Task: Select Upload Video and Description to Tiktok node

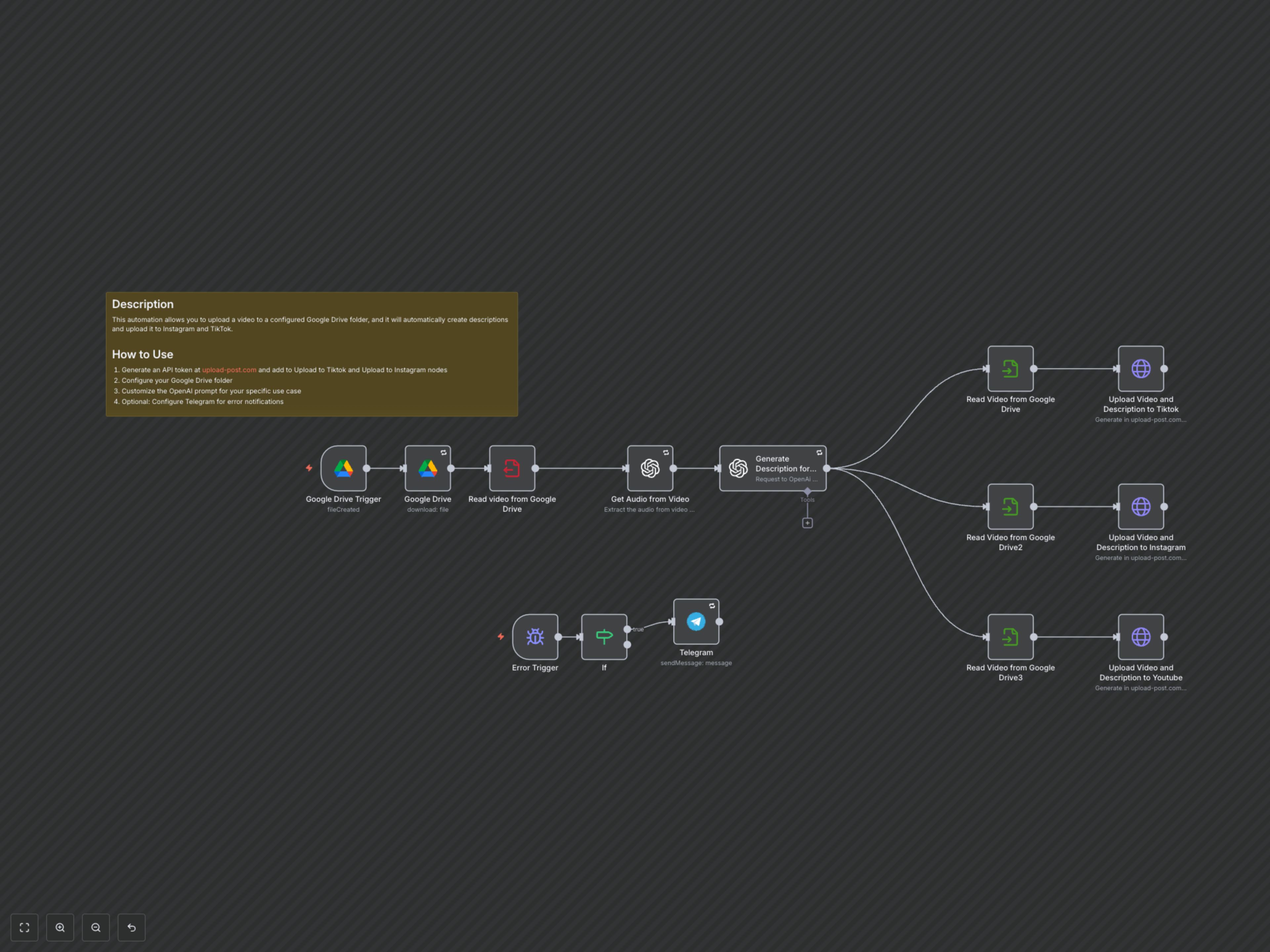Action: (1141, 369)
